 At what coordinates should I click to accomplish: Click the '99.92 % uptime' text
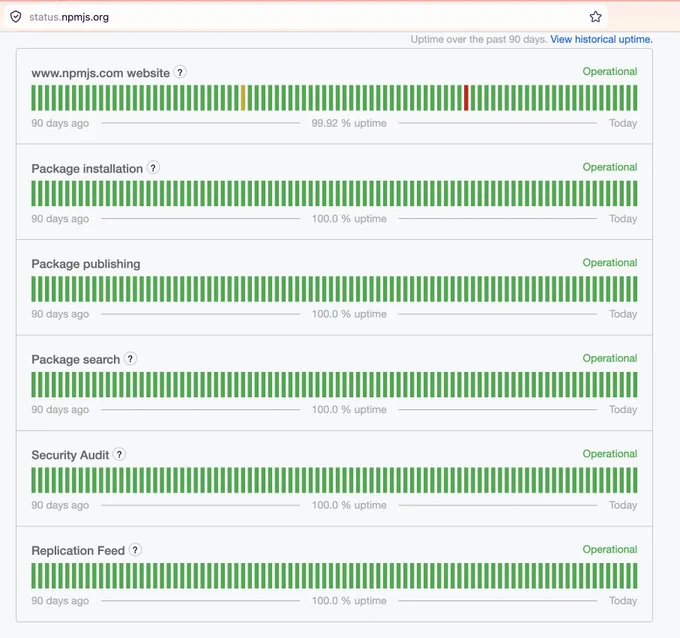[349, 123]
